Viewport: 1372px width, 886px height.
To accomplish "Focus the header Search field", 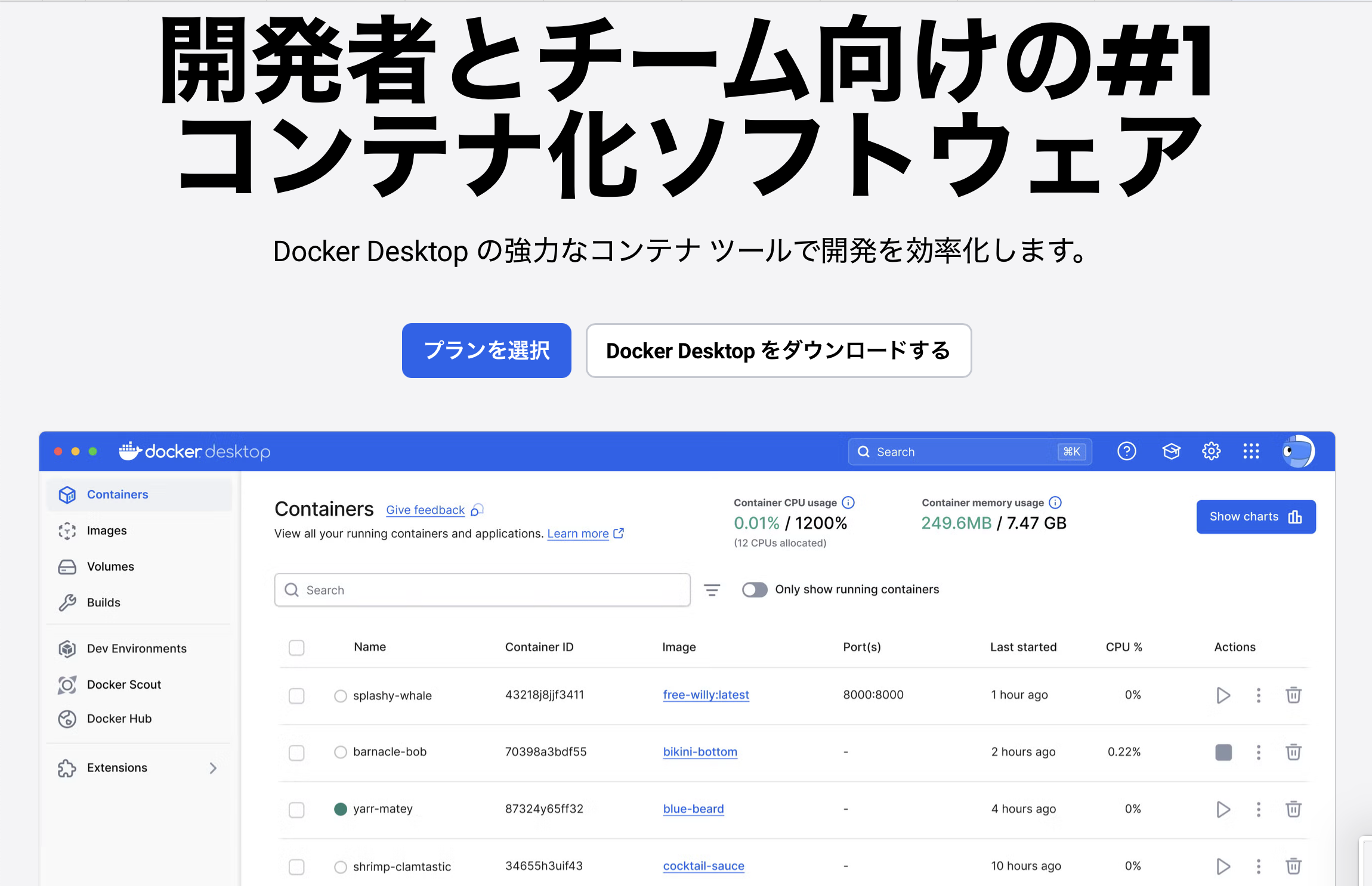I will pos(970,452).
